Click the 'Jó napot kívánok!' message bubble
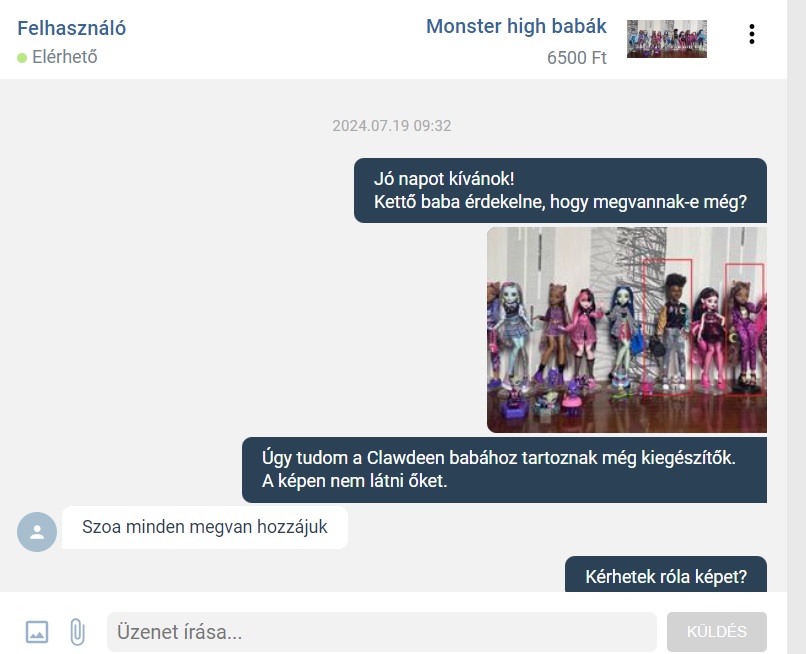Viewport: 806px width, 654px height. click(x=560, y=190)
